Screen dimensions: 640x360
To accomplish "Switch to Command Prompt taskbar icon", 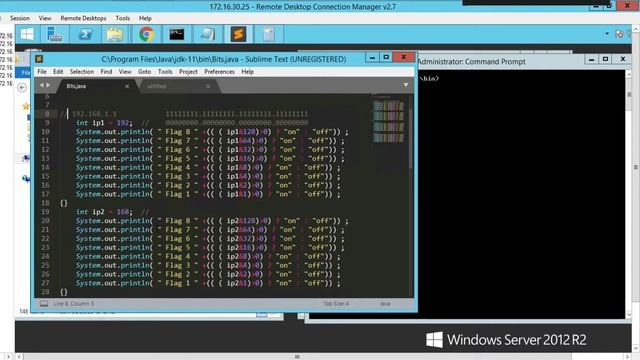I will tap(176, 34).
